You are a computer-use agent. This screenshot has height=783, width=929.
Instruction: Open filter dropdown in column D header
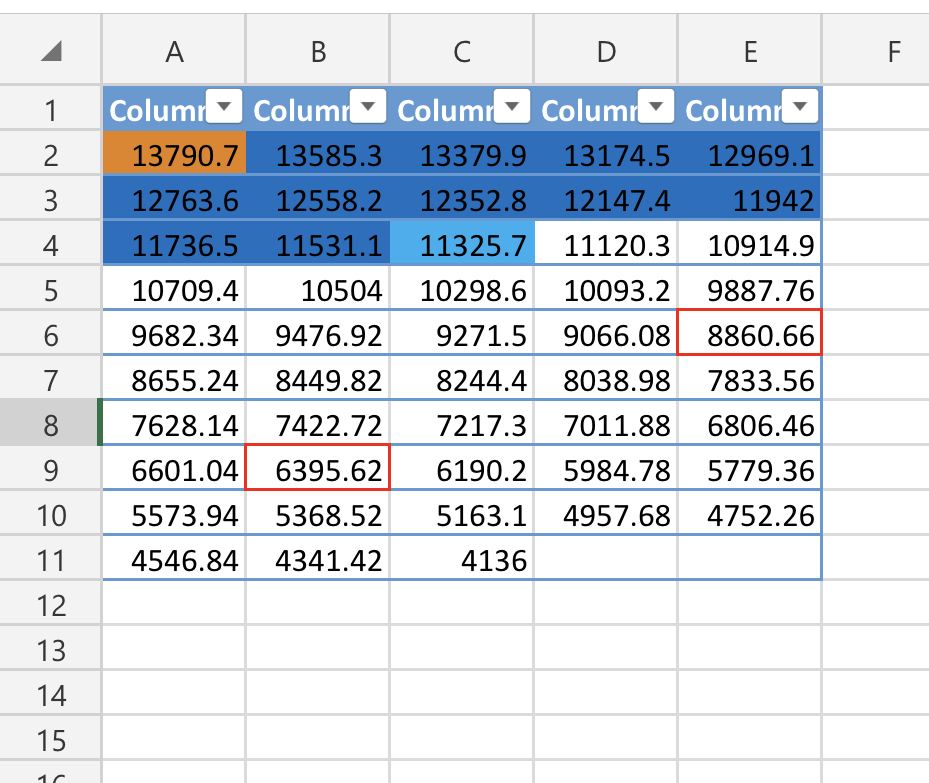[x=656, y=106]
